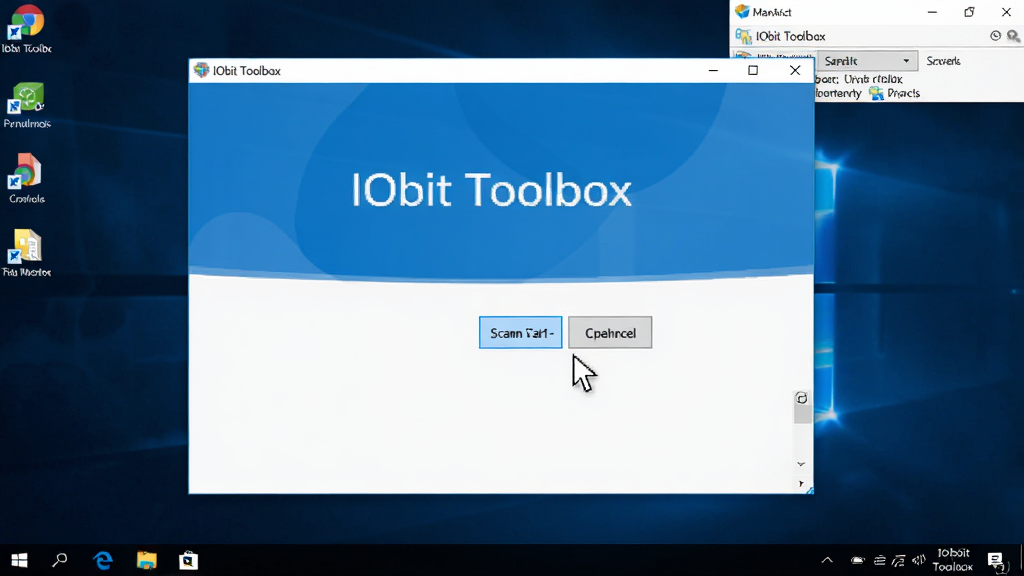
Task: Open the Windows Start menu
Action: pyautogui.click(x=20, y=560)
